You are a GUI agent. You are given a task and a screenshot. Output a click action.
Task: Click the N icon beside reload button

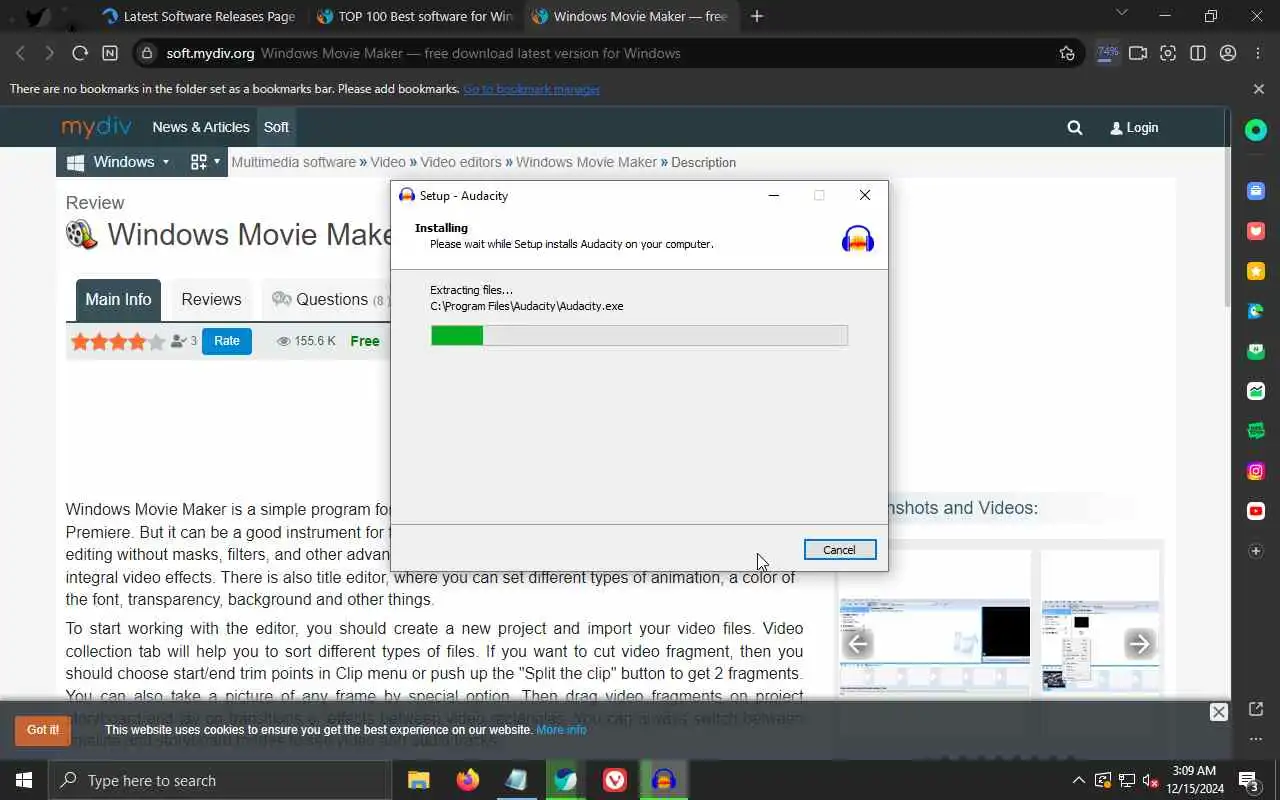[x=110, y=53]
